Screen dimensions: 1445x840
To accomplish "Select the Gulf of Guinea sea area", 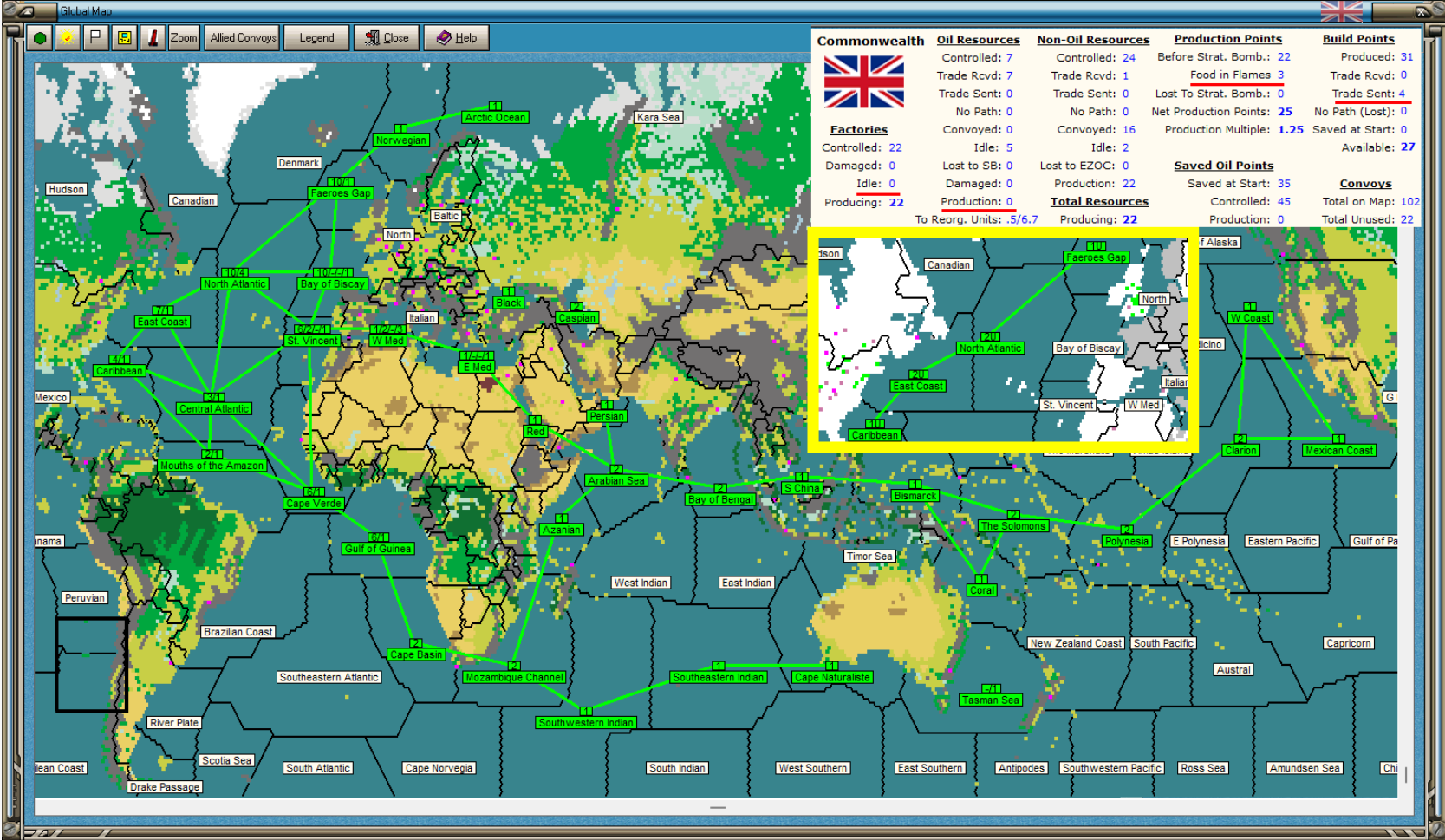I will coord(378,549).
